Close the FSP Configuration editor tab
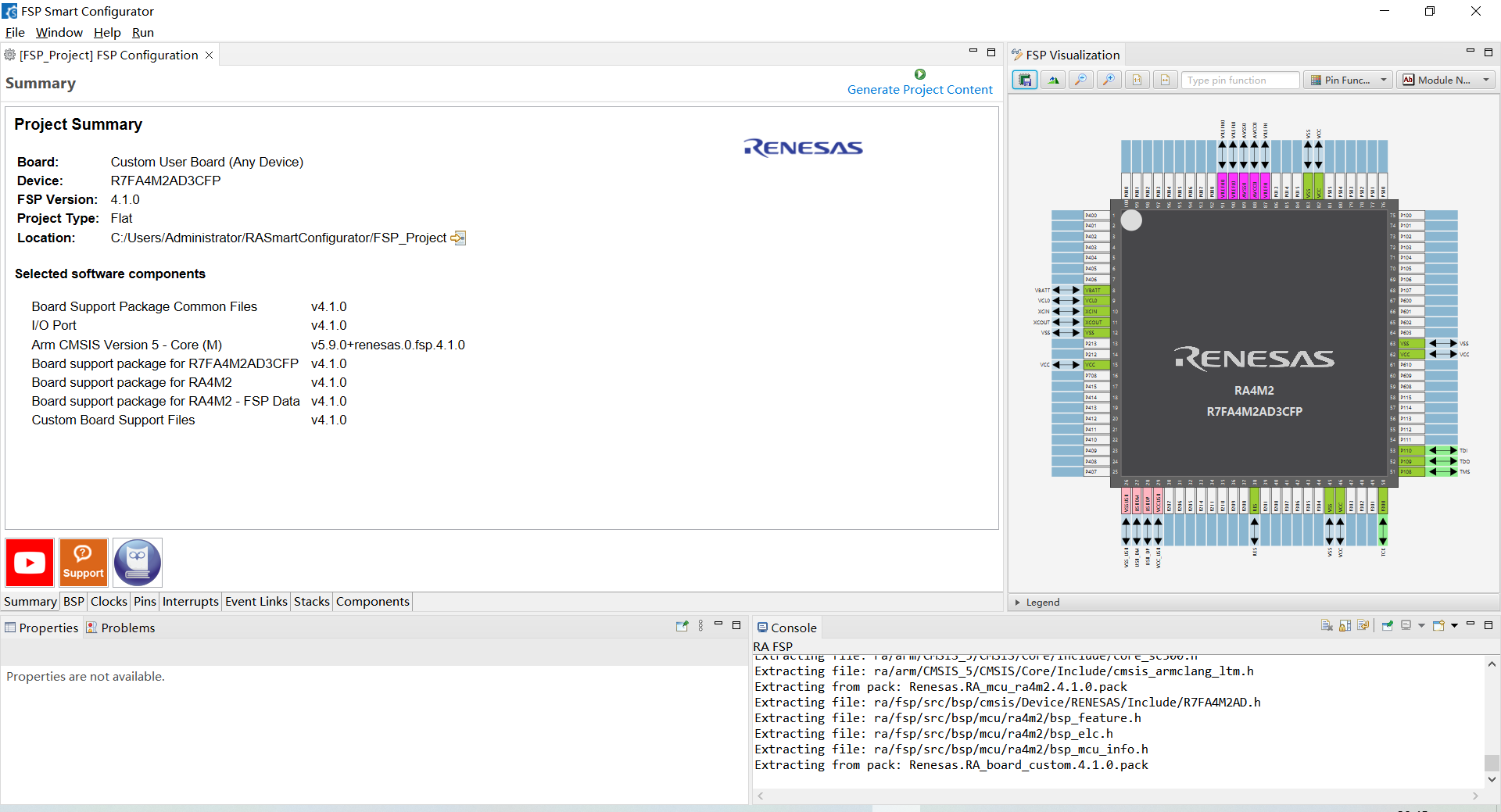This screenshot has width=1501, height=812. click(209, 55)
